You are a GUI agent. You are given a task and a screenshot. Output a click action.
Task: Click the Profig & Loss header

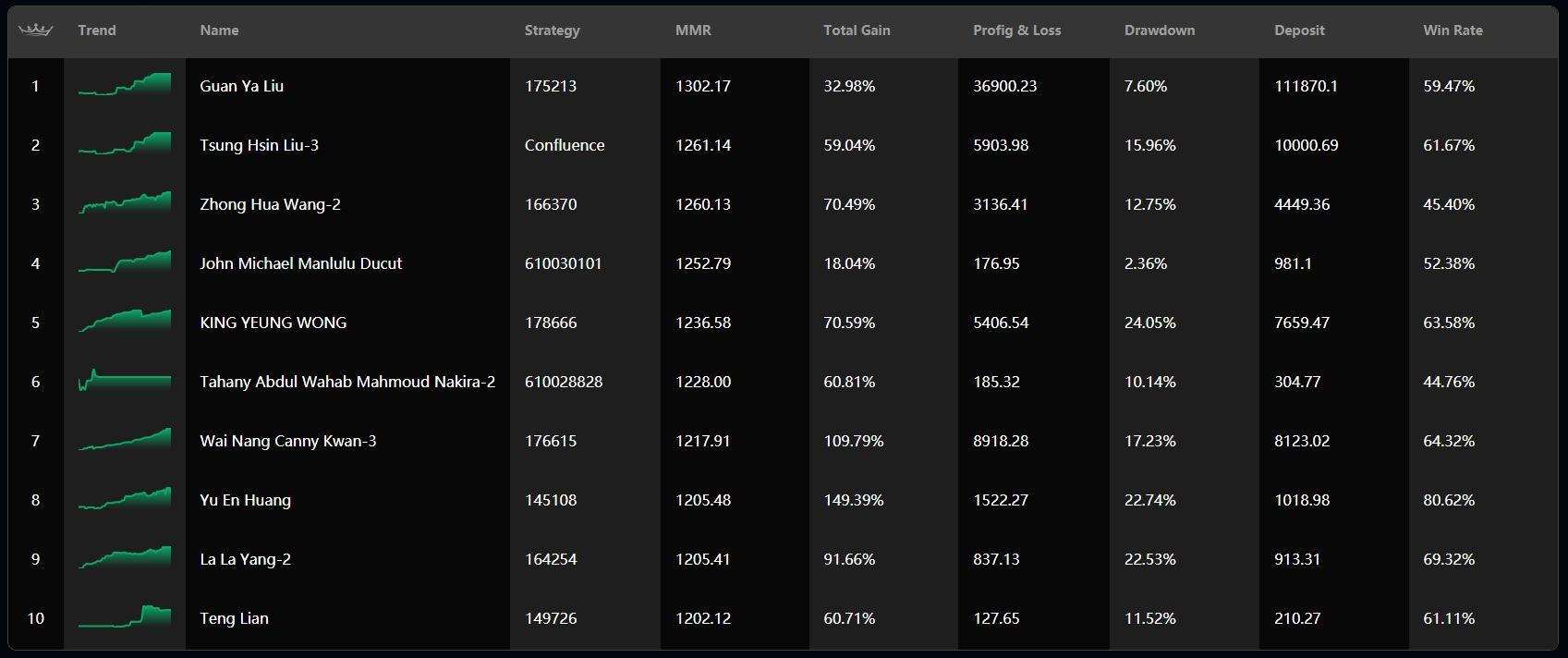[x=1016, y=30]
